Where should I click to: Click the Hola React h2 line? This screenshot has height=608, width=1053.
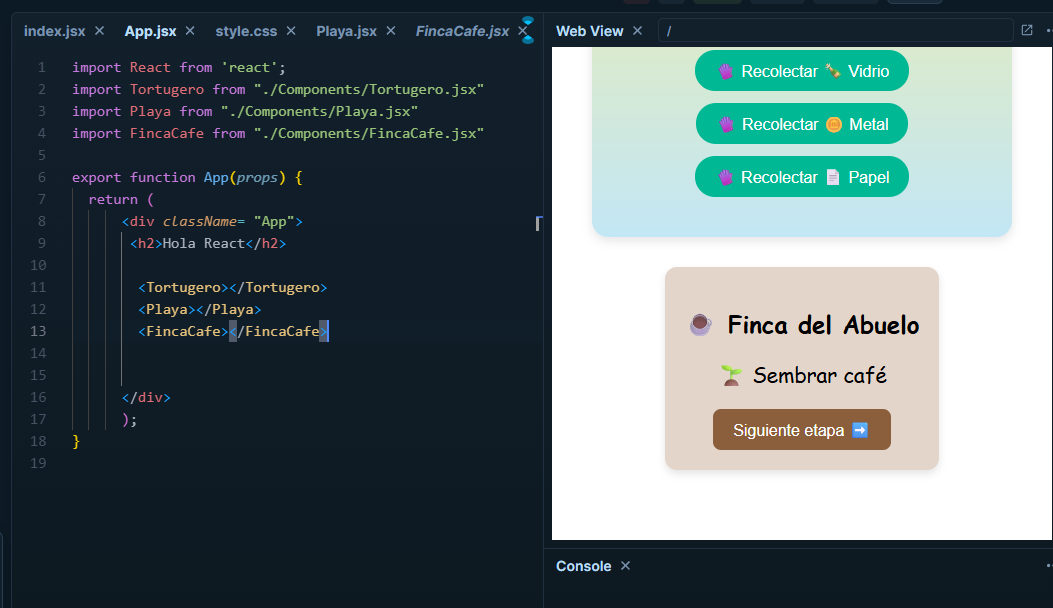pos(208,243)
